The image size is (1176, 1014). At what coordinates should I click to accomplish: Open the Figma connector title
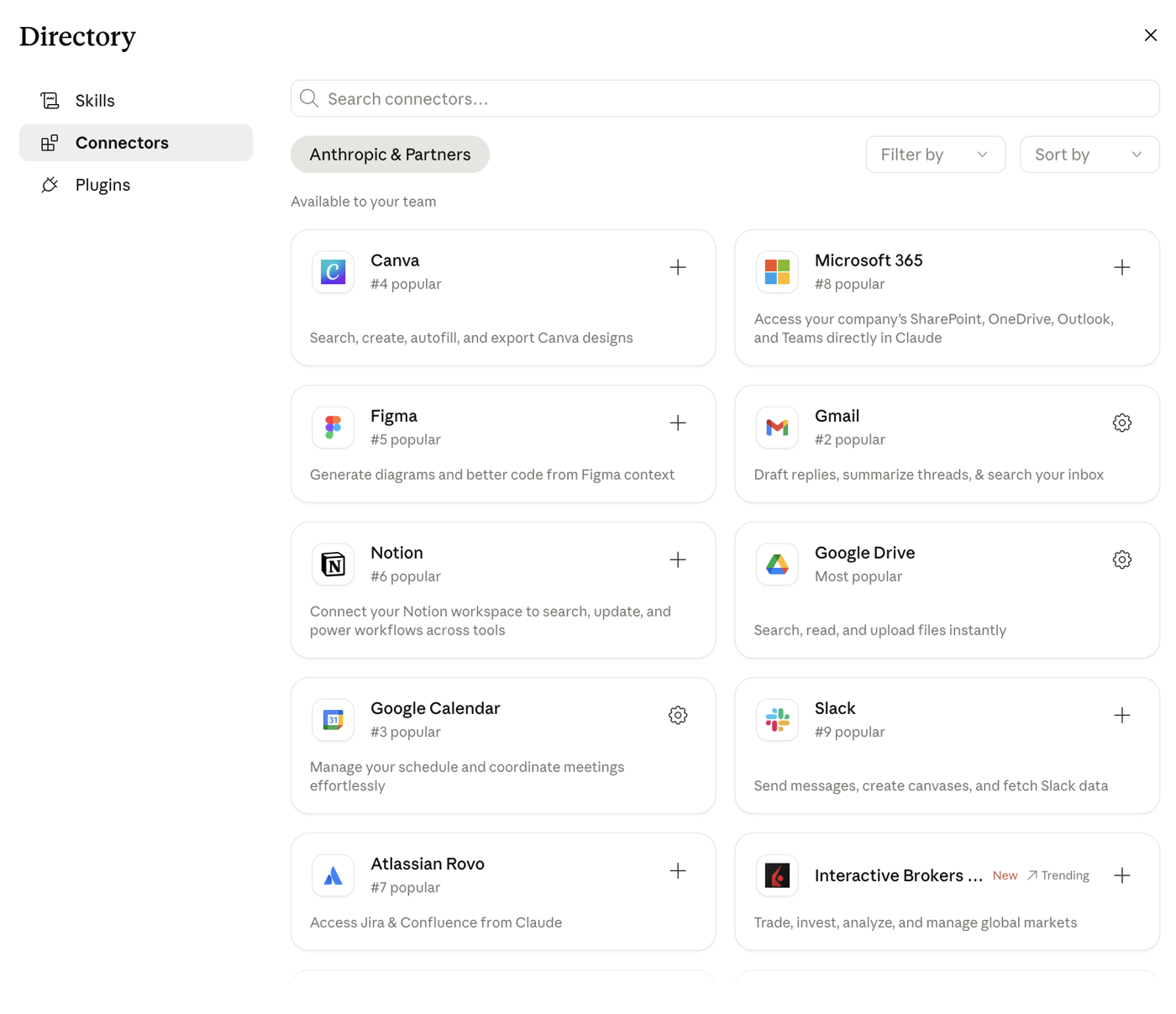(x=394, y=416)
